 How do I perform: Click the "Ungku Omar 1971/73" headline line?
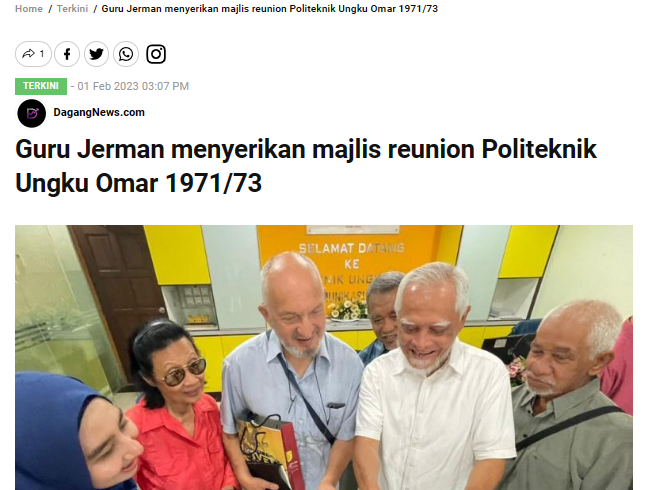tap(139, 183)
